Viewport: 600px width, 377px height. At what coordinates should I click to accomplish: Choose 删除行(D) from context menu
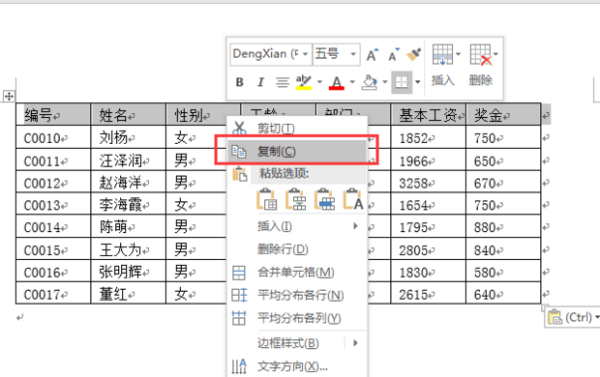click(x=298, y=250)
